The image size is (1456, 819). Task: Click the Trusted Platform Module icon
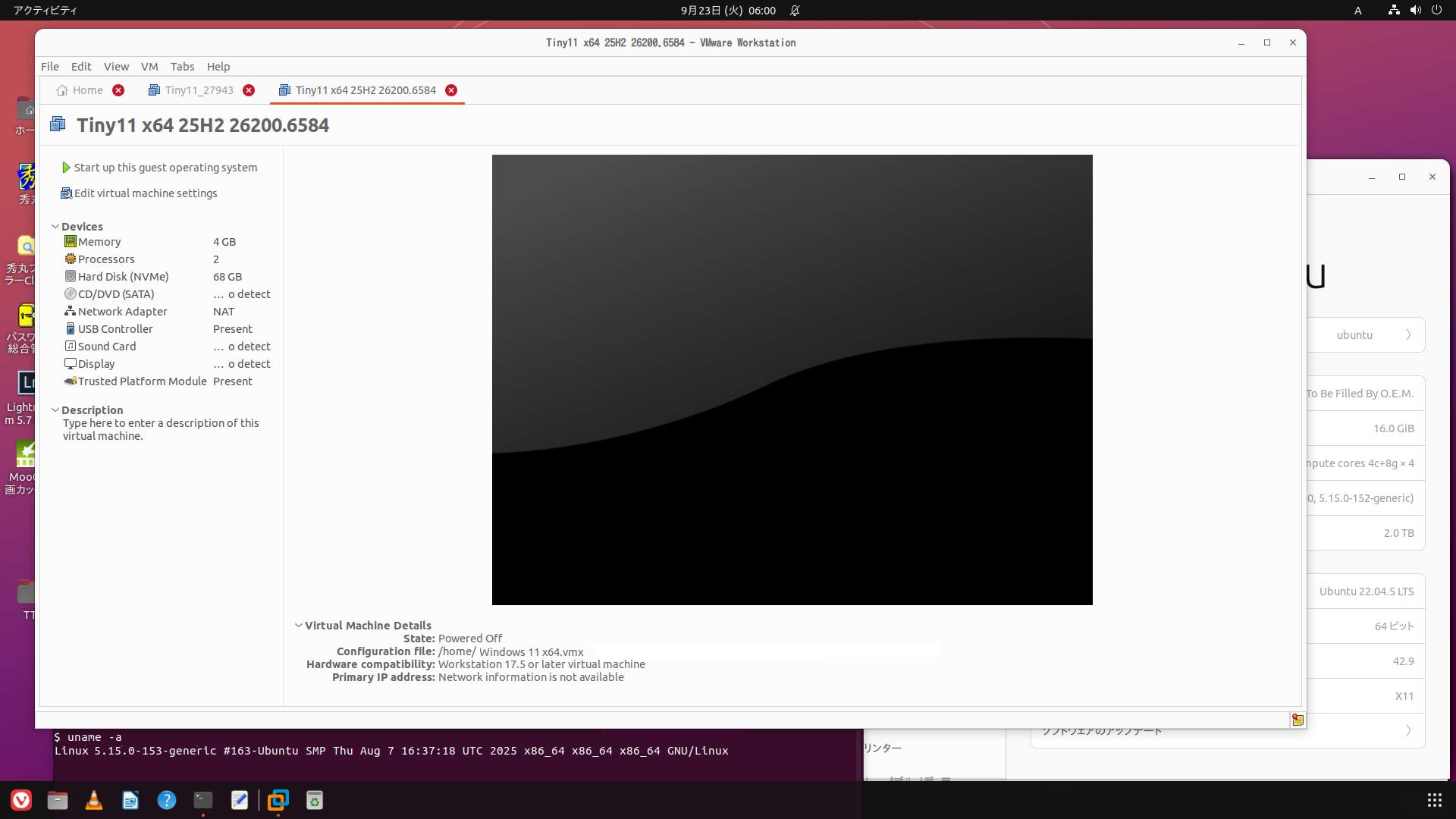pyautogui.click(x=70, y=381)
